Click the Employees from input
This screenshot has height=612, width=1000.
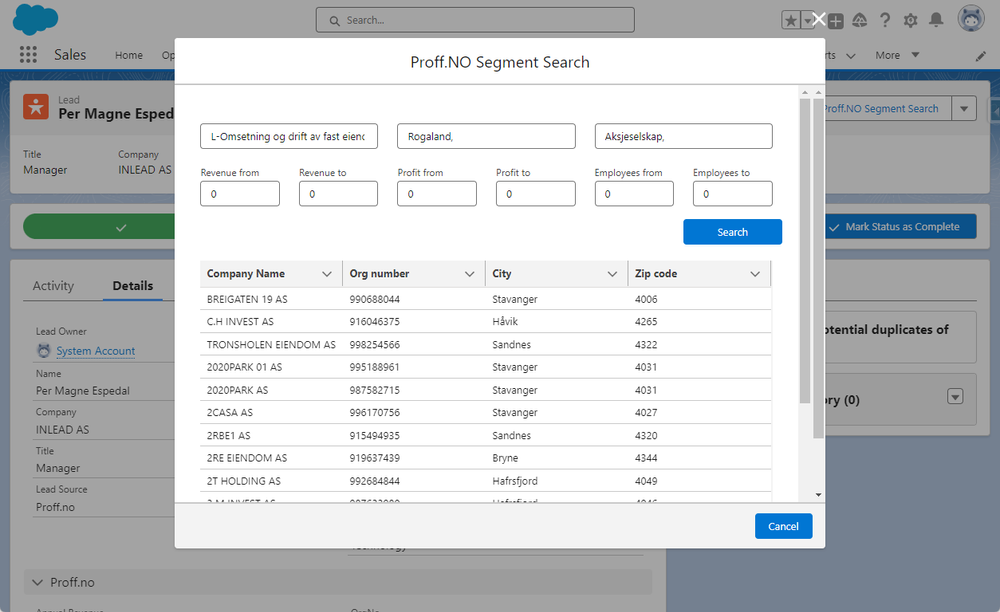tap(634, 194)
